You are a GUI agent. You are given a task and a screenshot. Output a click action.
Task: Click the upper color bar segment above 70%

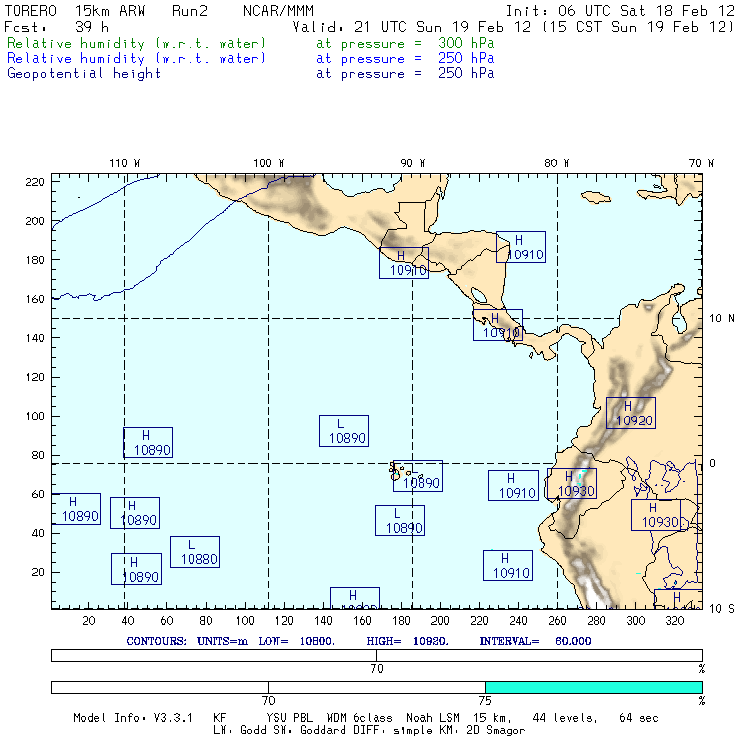(x=539, y=656)
